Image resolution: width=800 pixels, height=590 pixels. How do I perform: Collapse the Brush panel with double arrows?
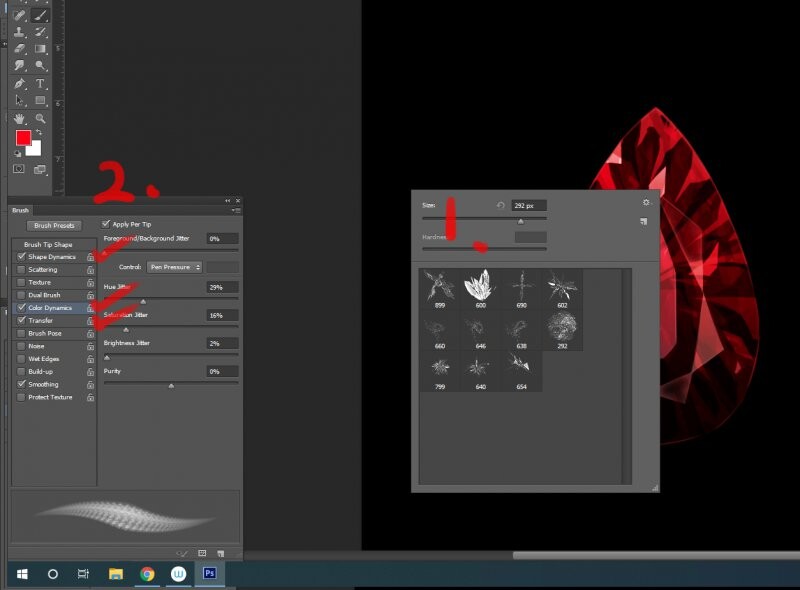coord(228,201)
